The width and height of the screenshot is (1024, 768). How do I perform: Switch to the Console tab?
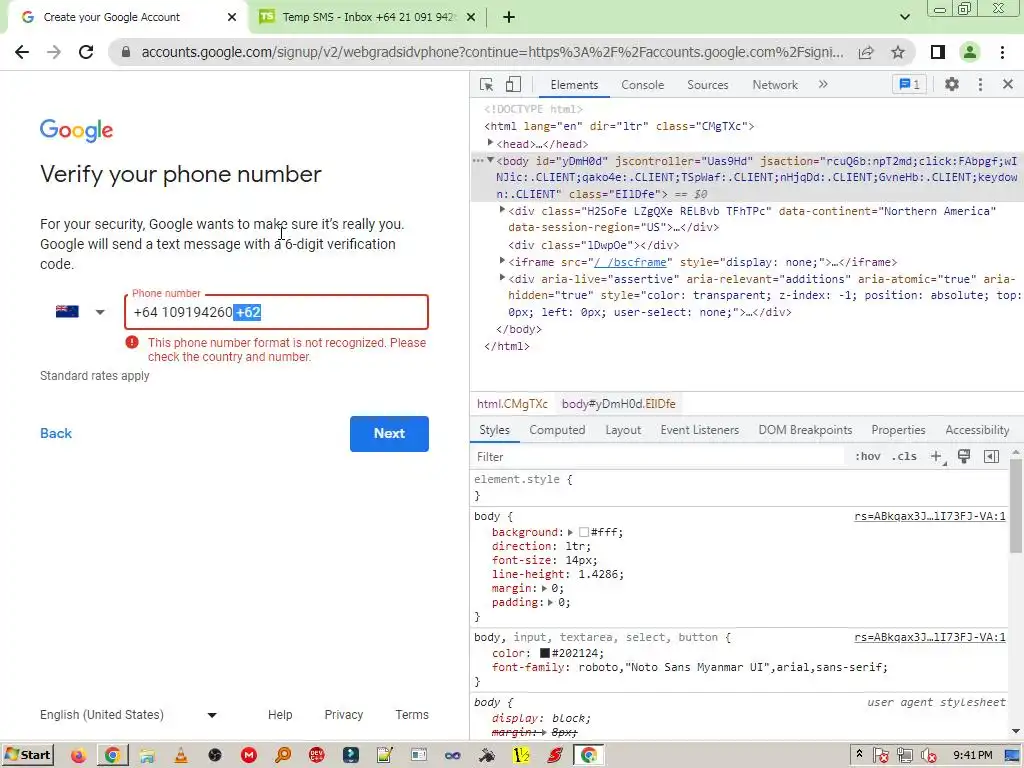643,85
